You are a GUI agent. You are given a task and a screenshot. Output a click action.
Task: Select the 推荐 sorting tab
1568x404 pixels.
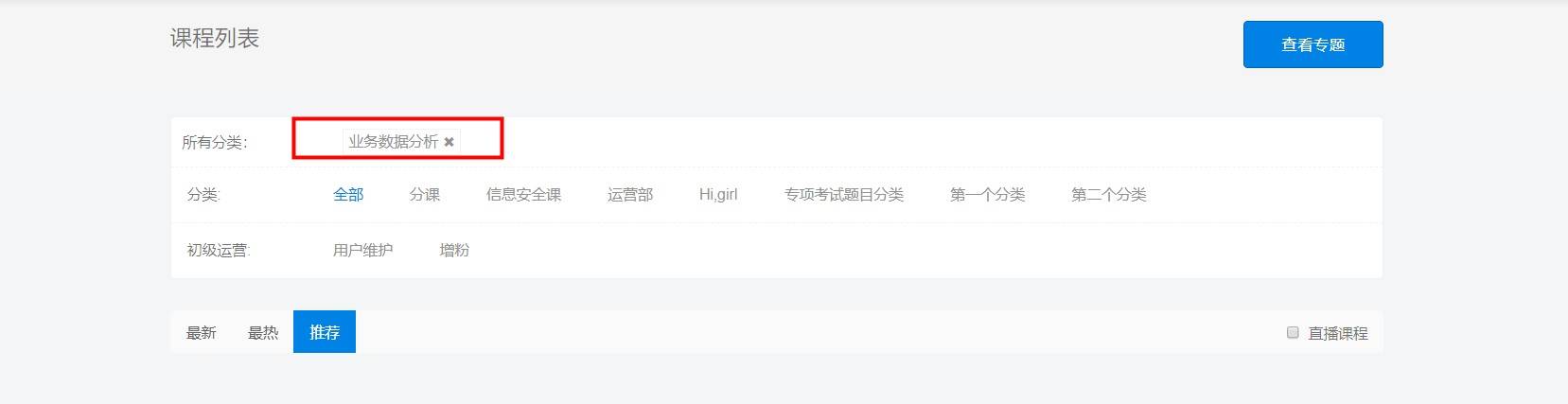[325, 332]
